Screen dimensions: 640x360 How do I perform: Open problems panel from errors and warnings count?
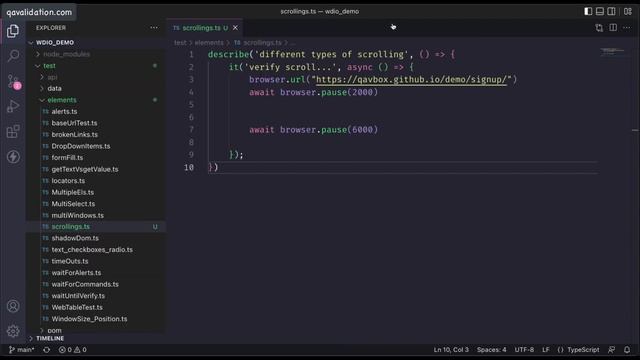coord(73,350)
